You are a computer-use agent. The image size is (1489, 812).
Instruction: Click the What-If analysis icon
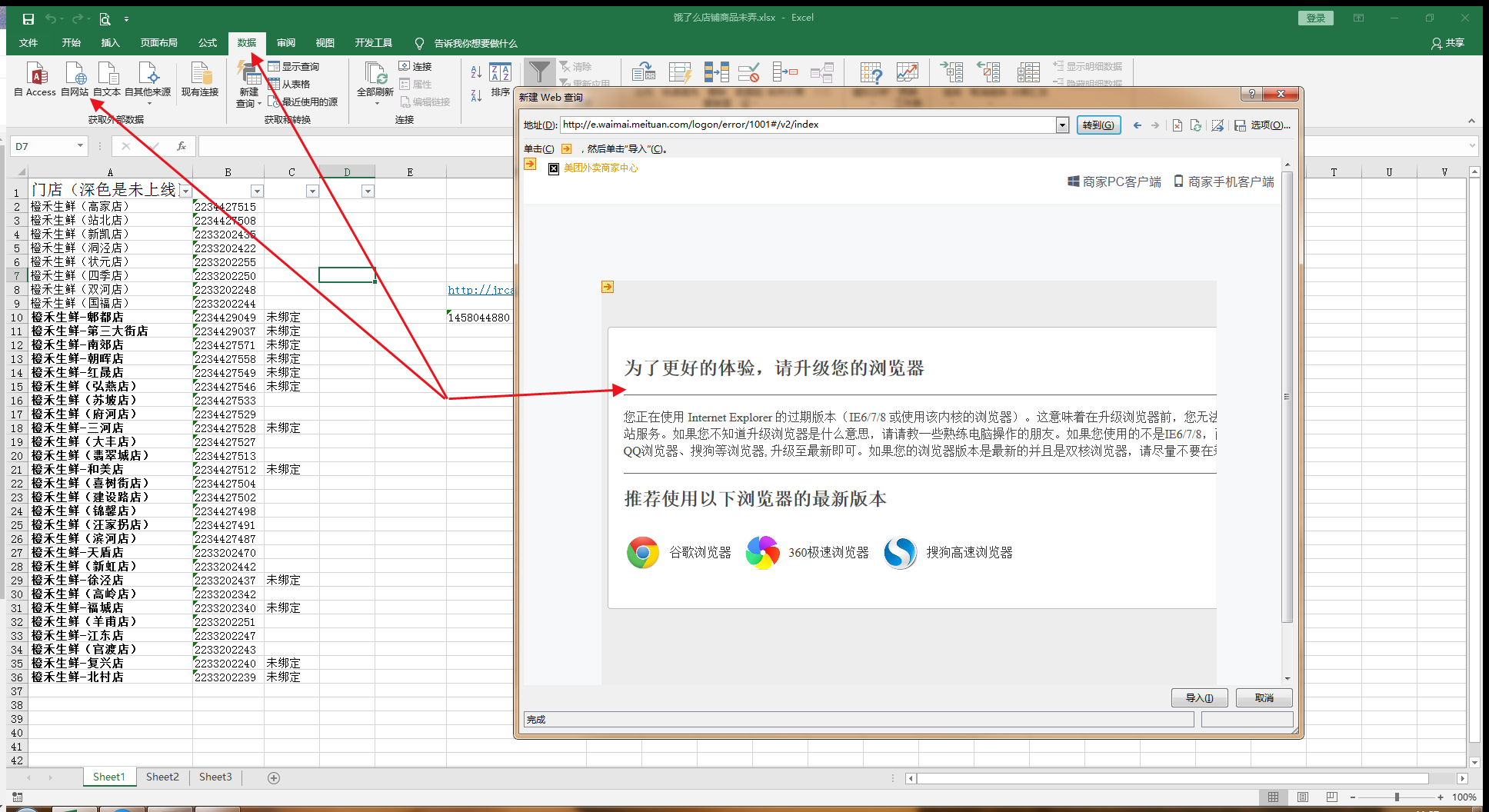(871, 72)
